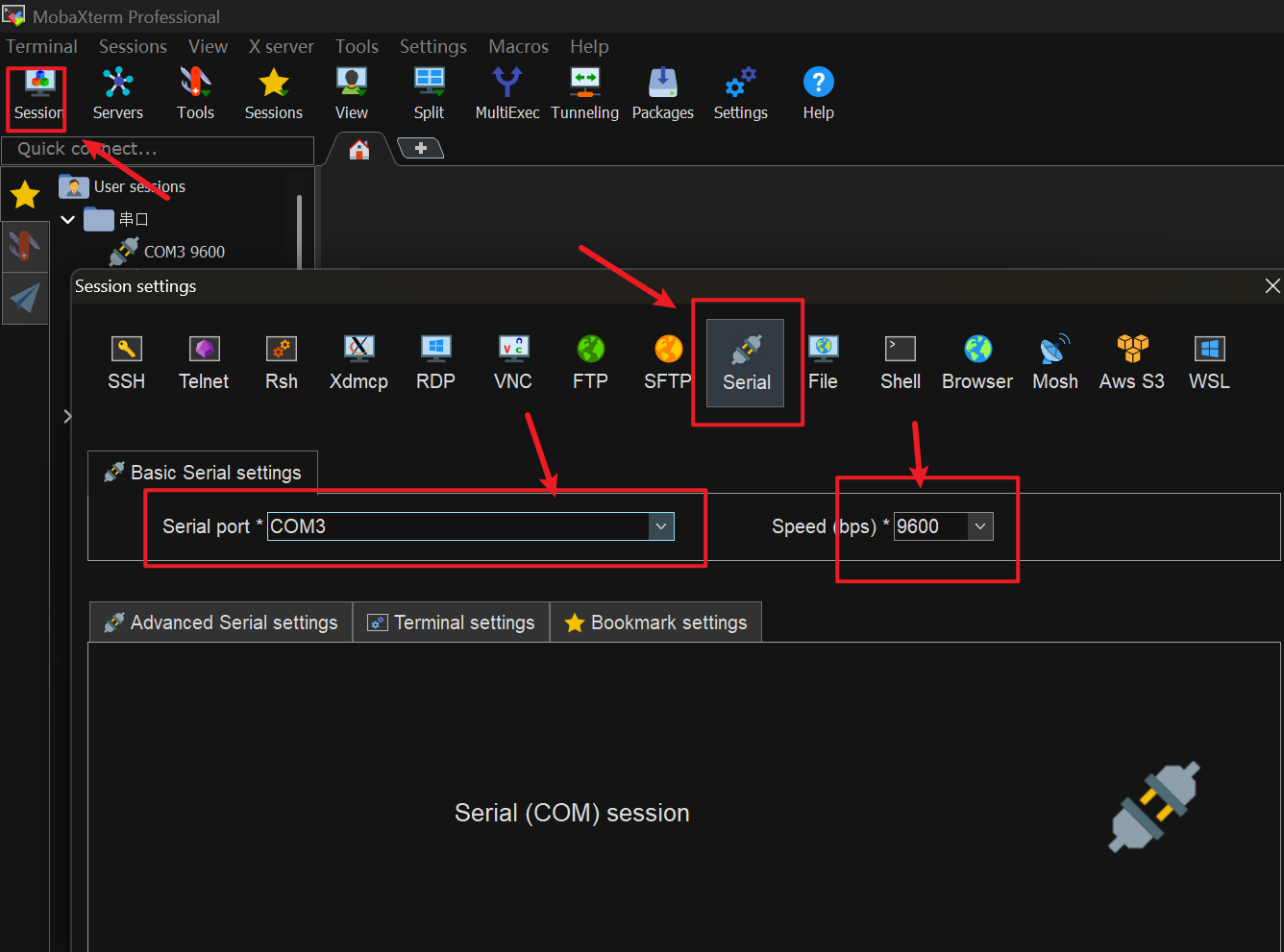Image resolution: width=1284 pixels, height=952 pixels.
Task: Select the SFTP session type
Action: click(668, 363)
